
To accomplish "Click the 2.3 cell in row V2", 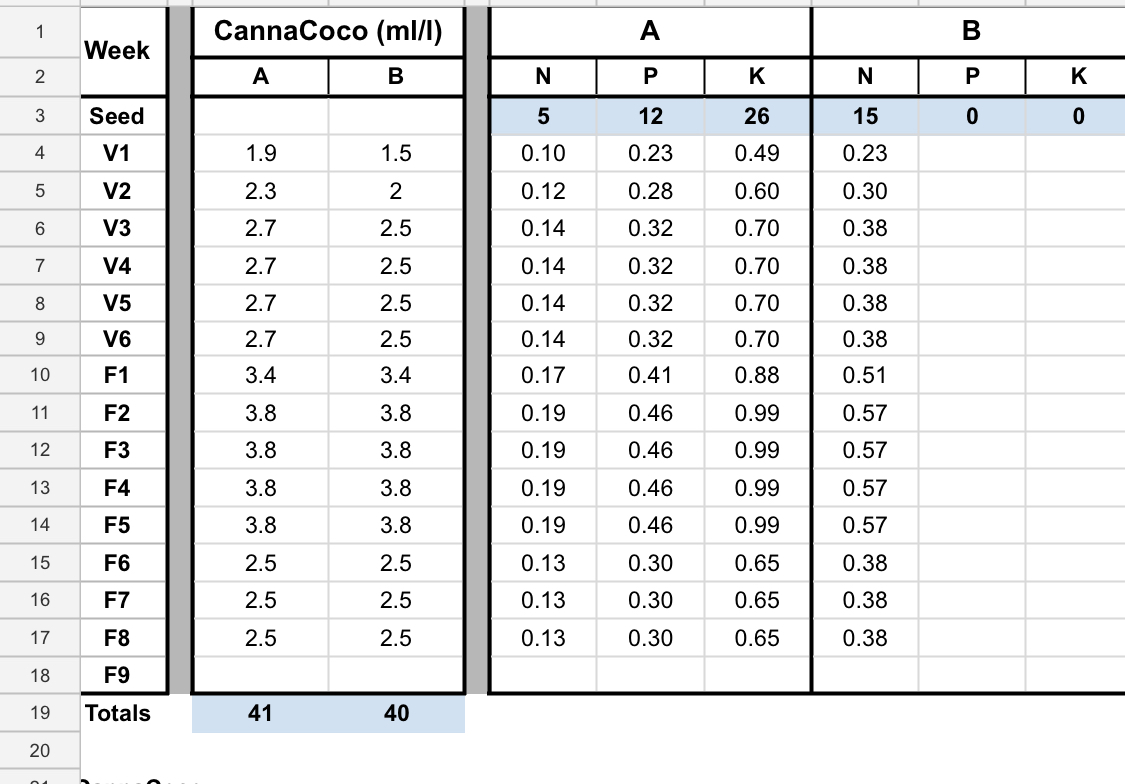I will click(260, 191).
